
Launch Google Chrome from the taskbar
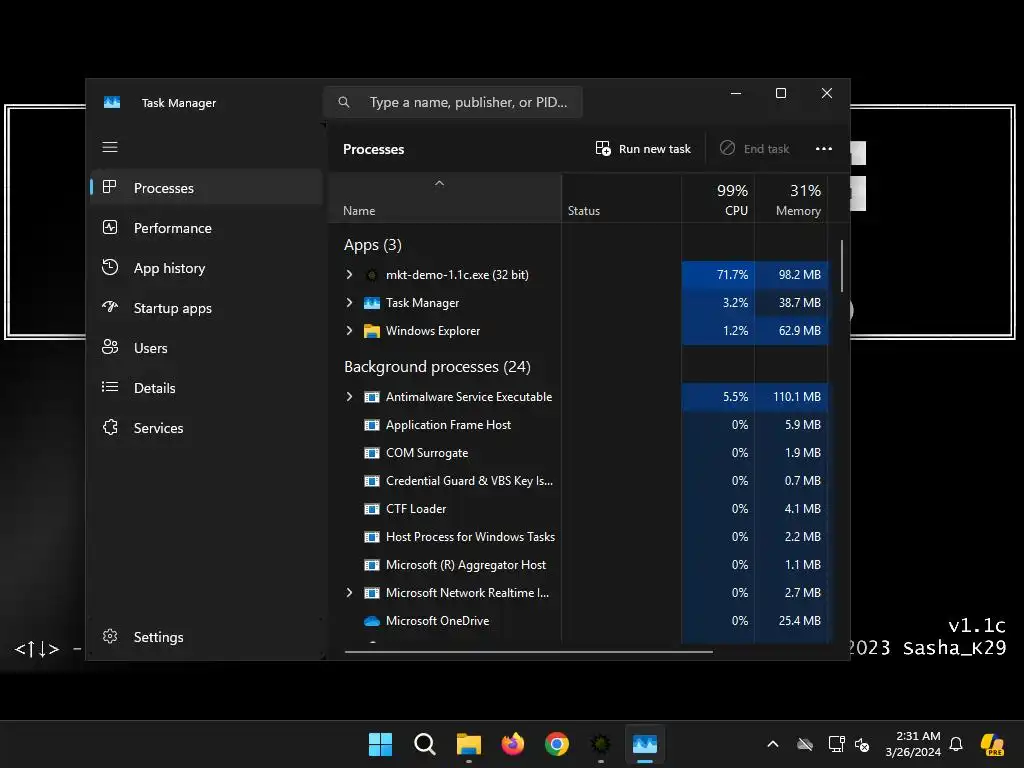point(556,744)
